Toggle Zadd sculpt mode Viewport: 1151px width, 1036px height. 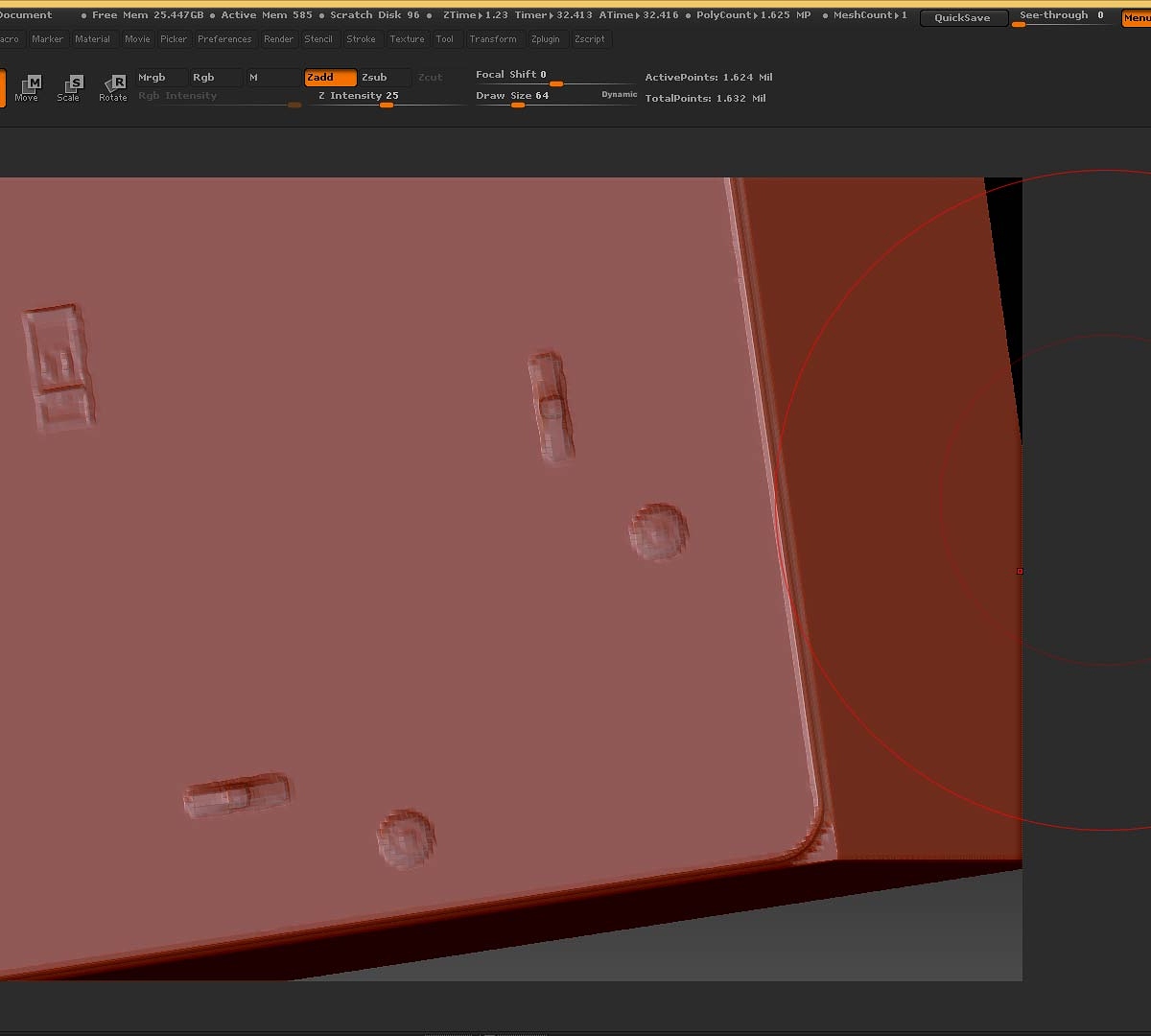click(x=330, y=78)
